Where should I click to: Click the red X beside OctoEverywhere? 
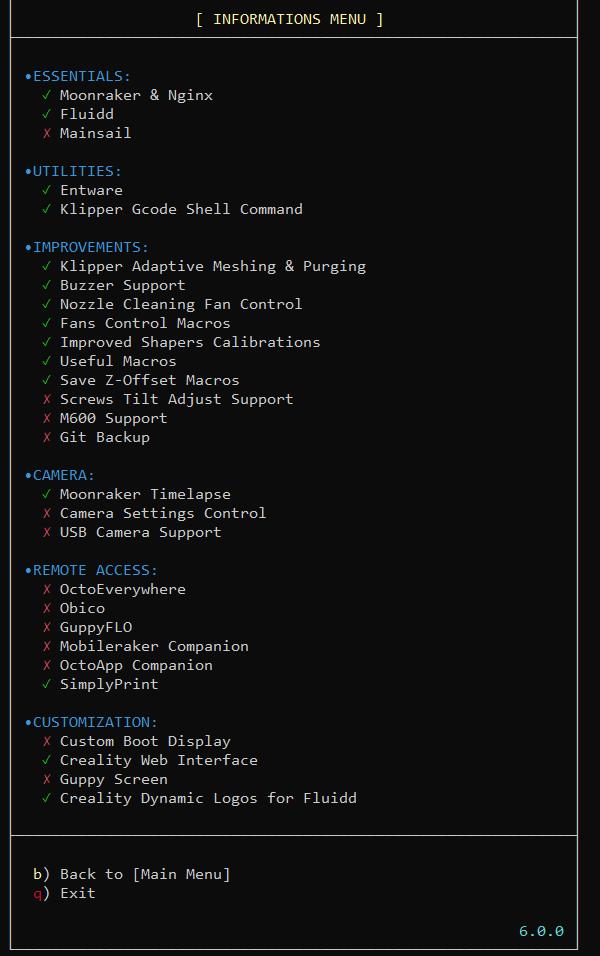[47, 589]
